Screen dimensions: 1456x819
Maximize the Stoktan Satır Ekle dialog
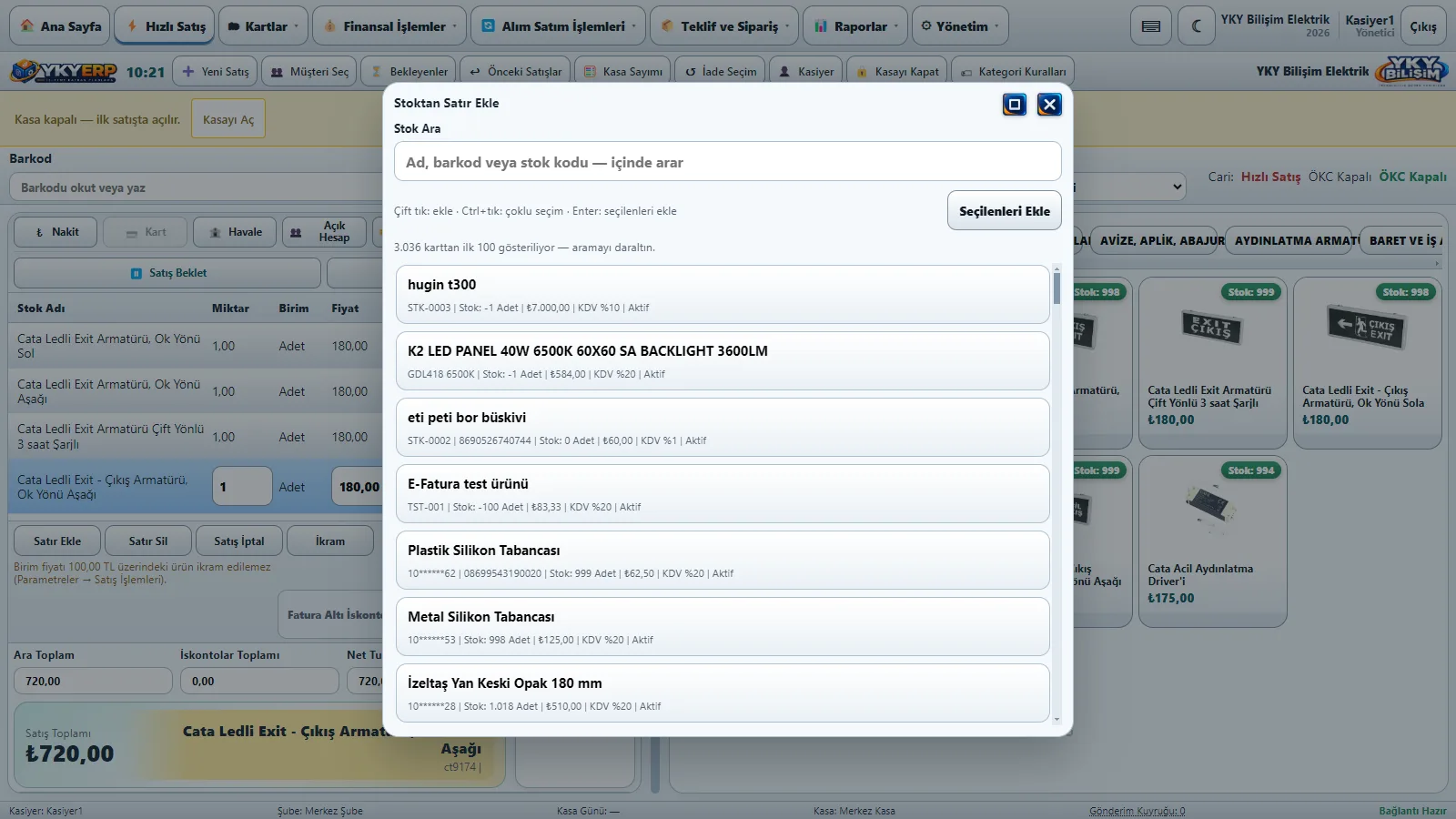coord(1015,105)
